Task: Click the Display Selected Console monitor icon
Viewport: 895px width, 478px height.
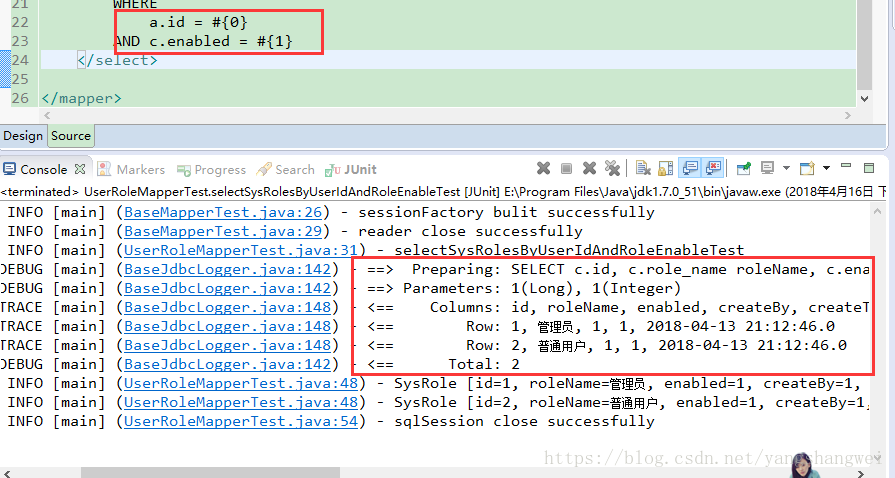Action: point(767,169)
